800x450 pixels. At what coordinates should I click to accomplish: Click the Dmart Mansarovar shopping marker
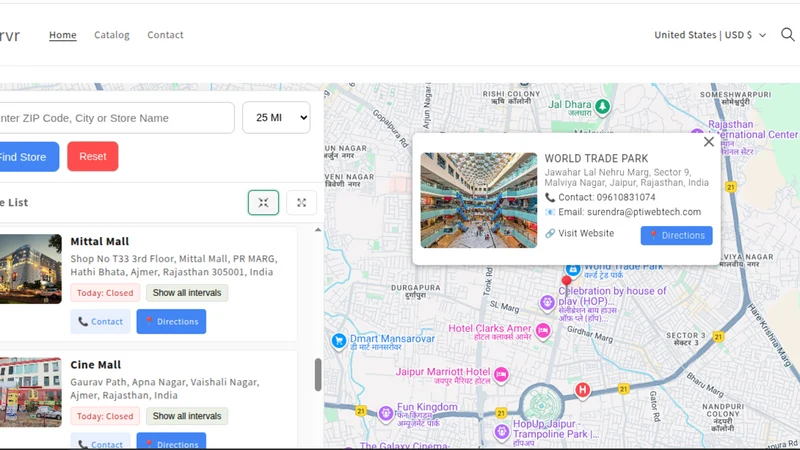tap(339, 341)
